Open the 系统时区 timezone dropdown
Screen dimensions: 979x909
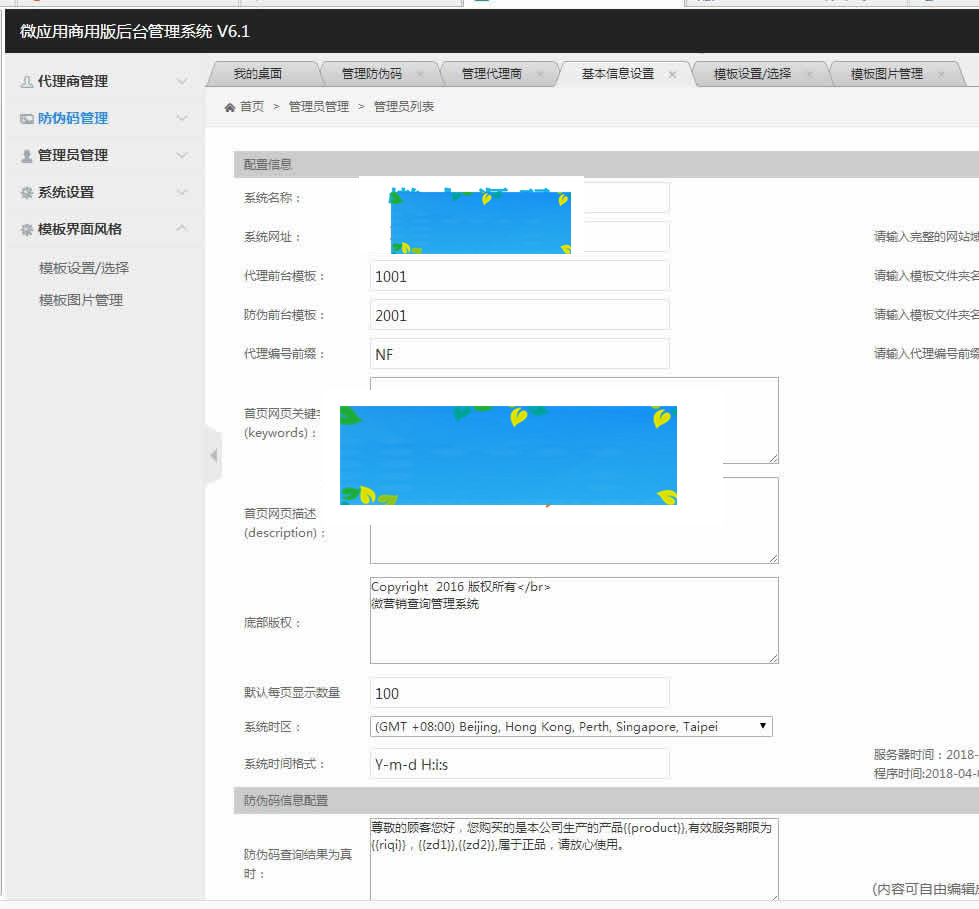[764, 726]
